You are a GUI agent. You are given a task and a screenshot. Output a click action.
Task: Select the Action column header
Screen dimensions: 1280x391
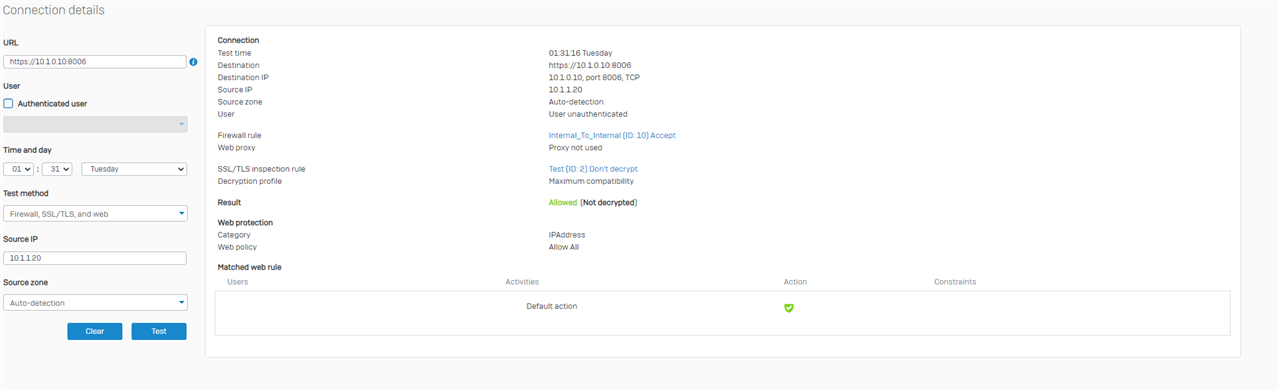pyautogui.click(x=795, y=282)
